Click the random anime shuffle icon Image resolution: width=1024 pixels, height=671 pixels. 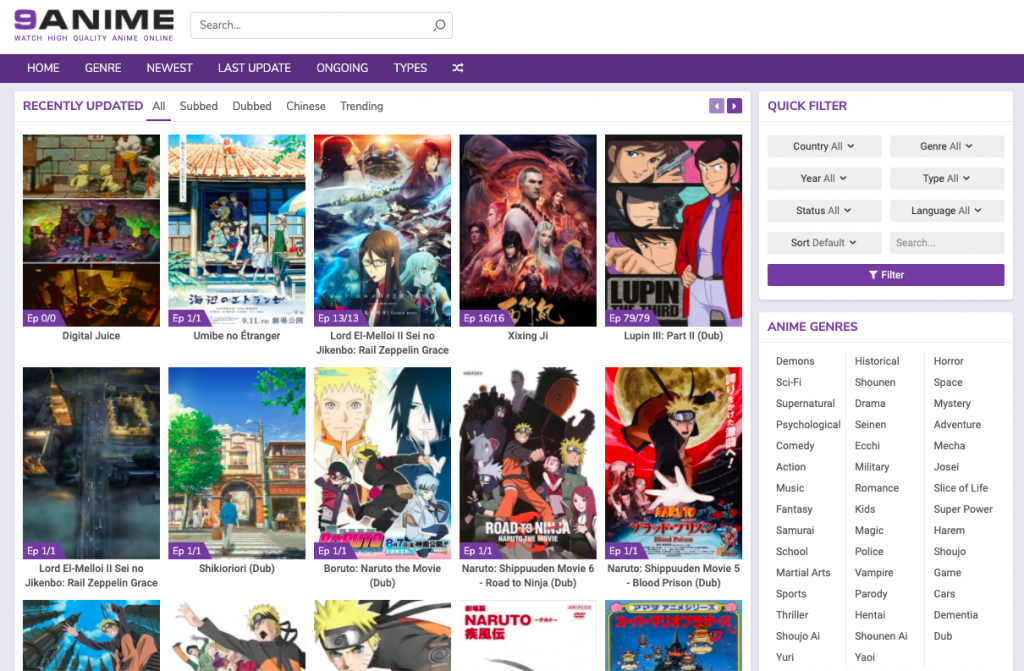455,68
